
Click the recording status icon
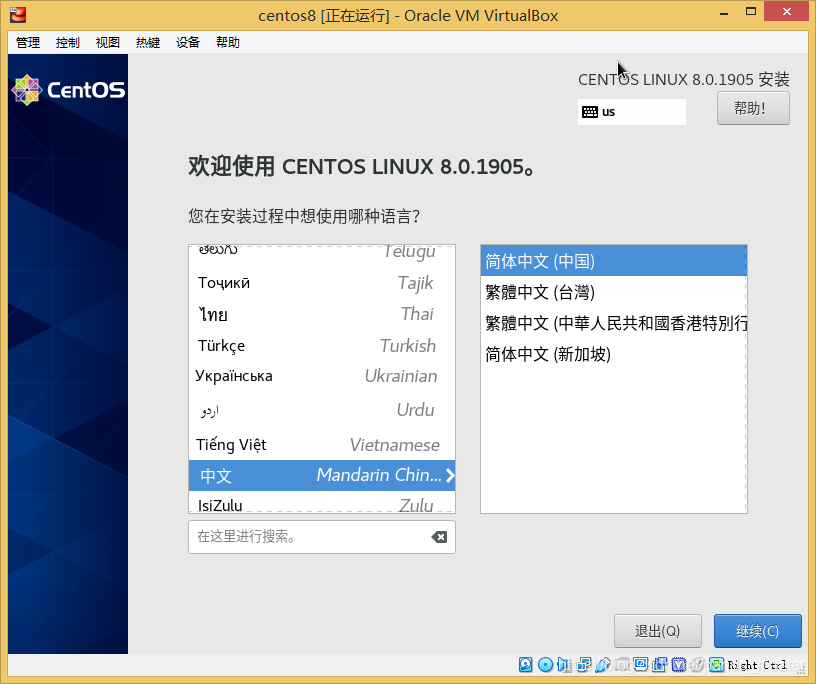pyautogui.click(x=660, y=665)
